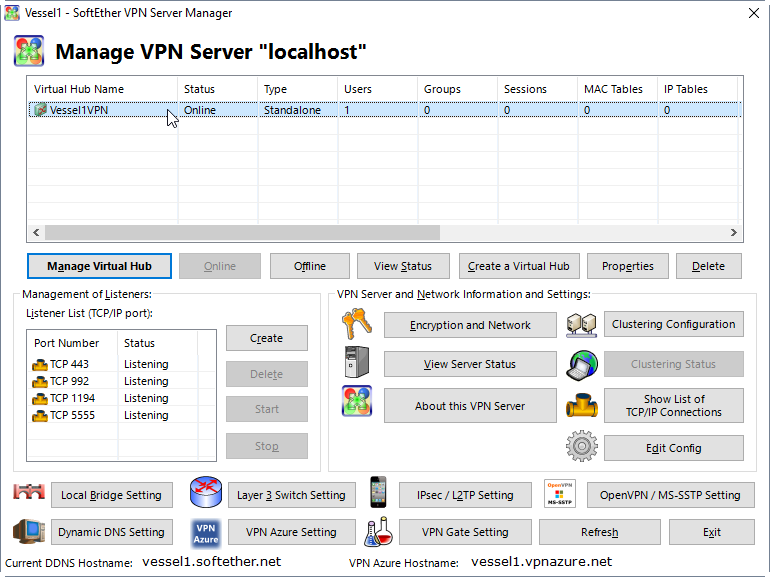Image resolution: width=770 pixels, height=577 pixels.
Task: Set the hub Offline
Action: (x=310, y=266)
